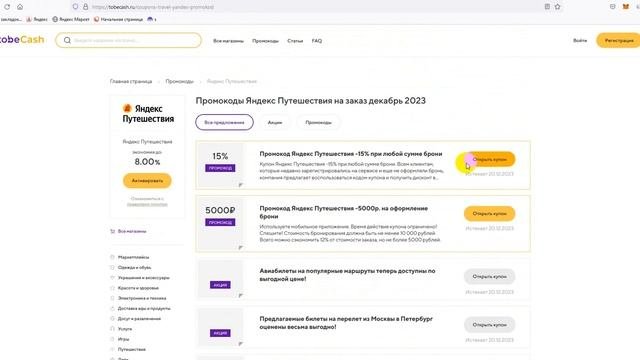The image size is (640, 360).
Task: Select the Все предложения filter tab
Action: click(x=224, y=122)
